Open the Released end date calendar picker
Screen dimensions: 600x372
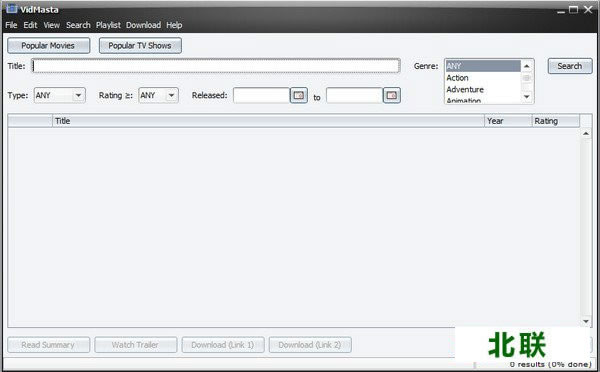pyautogui.click(x=391, y=95)
